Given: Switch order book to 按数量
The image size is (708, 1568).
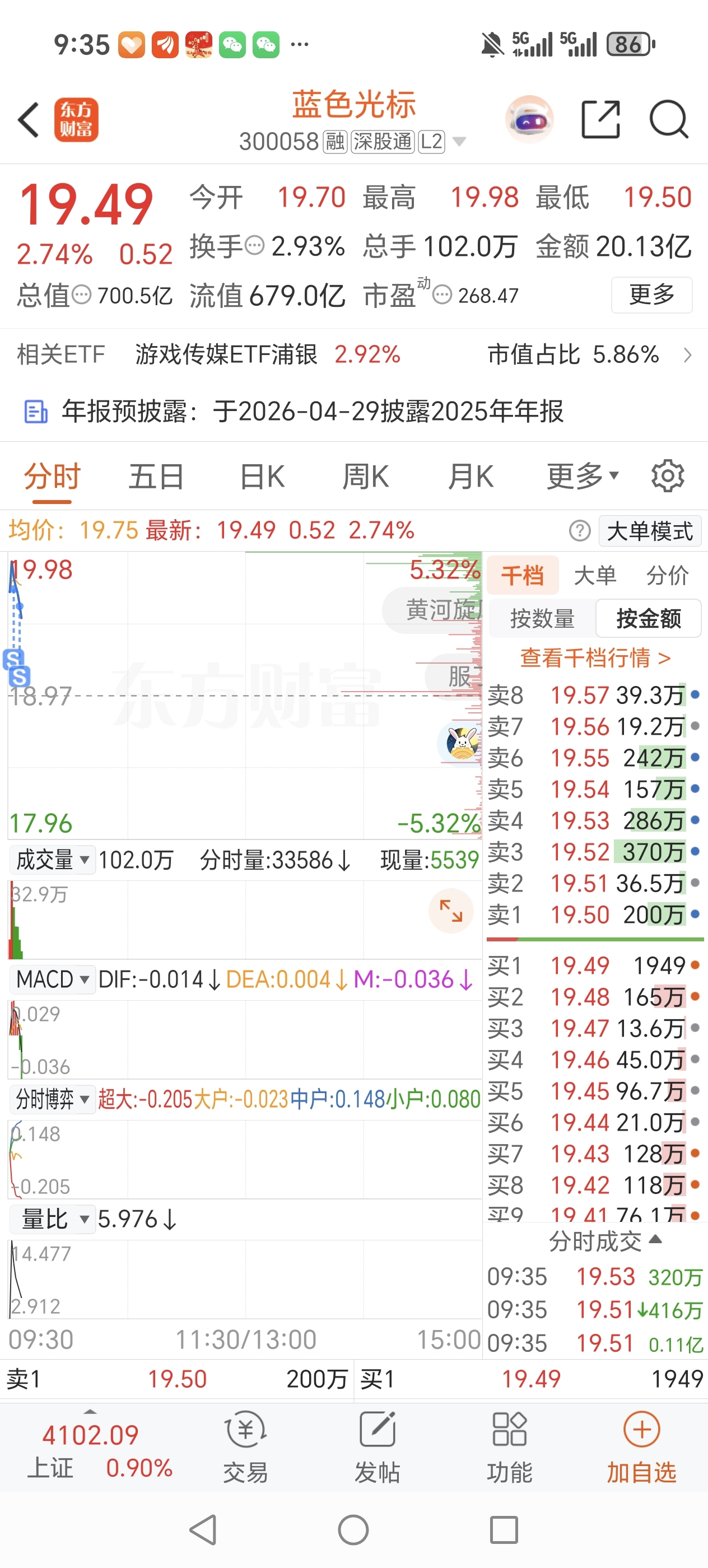Looking at the screenshot, I should [x=542, y=618].
